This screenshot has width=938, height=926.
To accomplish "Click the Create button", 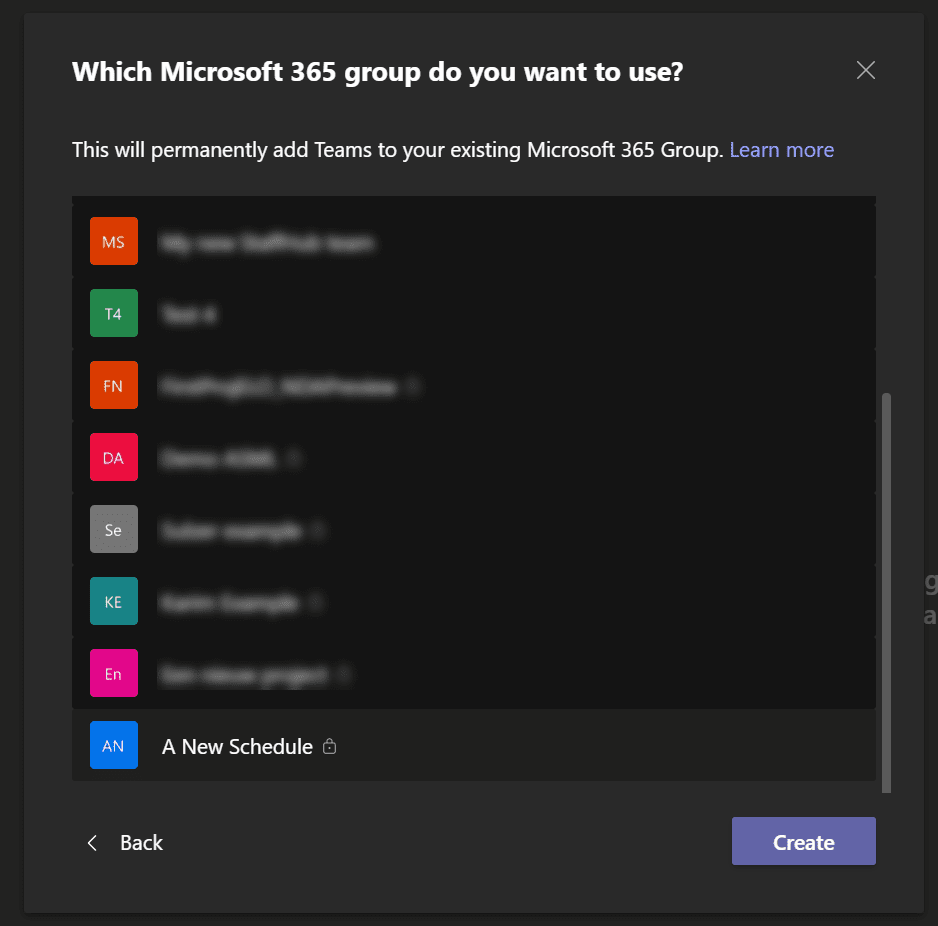I will (x=803, y=841).
